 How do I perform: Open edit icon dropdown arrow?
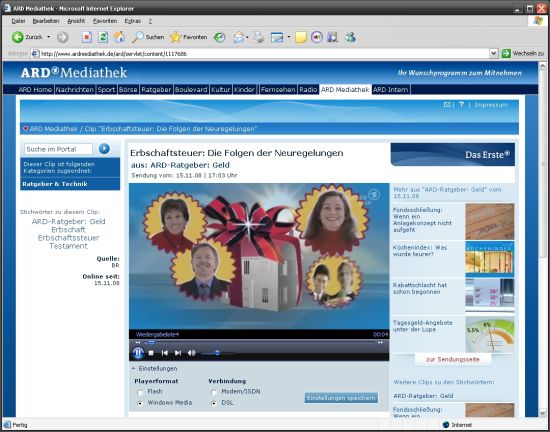coord(289,37)
